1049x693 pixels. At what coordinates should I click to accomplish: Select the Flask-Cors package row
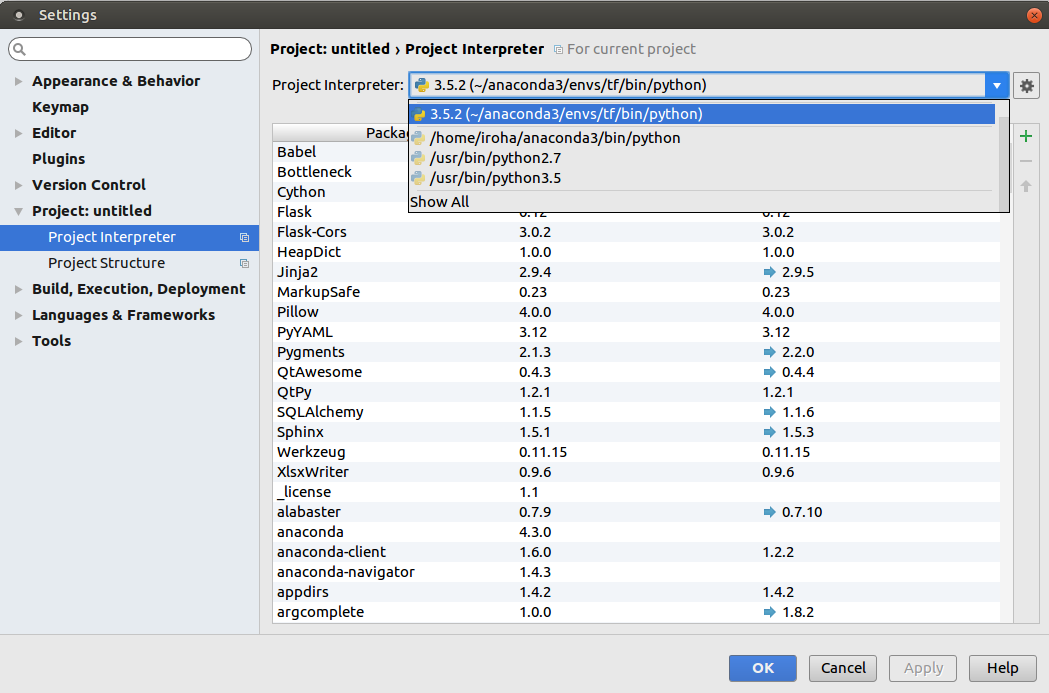tap(636, 232)
